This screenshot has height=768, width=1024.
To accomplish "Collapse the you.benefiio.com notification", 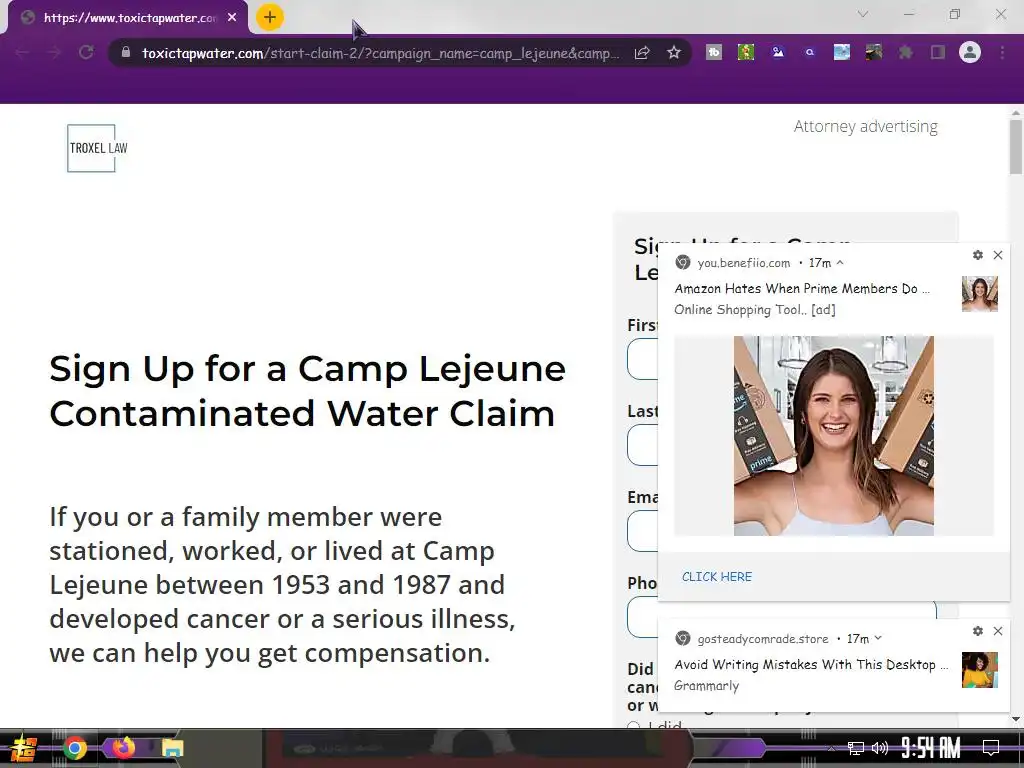I will tap(840, 263).
